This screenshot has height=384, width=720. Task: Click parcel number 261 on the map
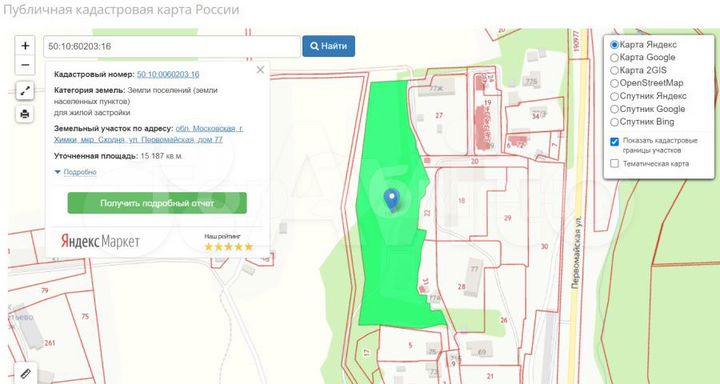[x=50, y=343]
